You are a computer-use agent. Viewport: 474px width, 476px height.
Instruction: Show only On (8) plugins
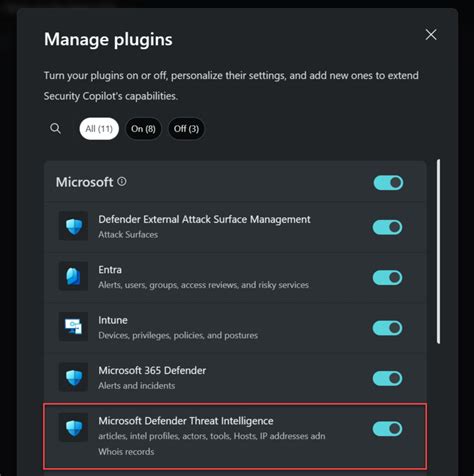pos(143,129)
